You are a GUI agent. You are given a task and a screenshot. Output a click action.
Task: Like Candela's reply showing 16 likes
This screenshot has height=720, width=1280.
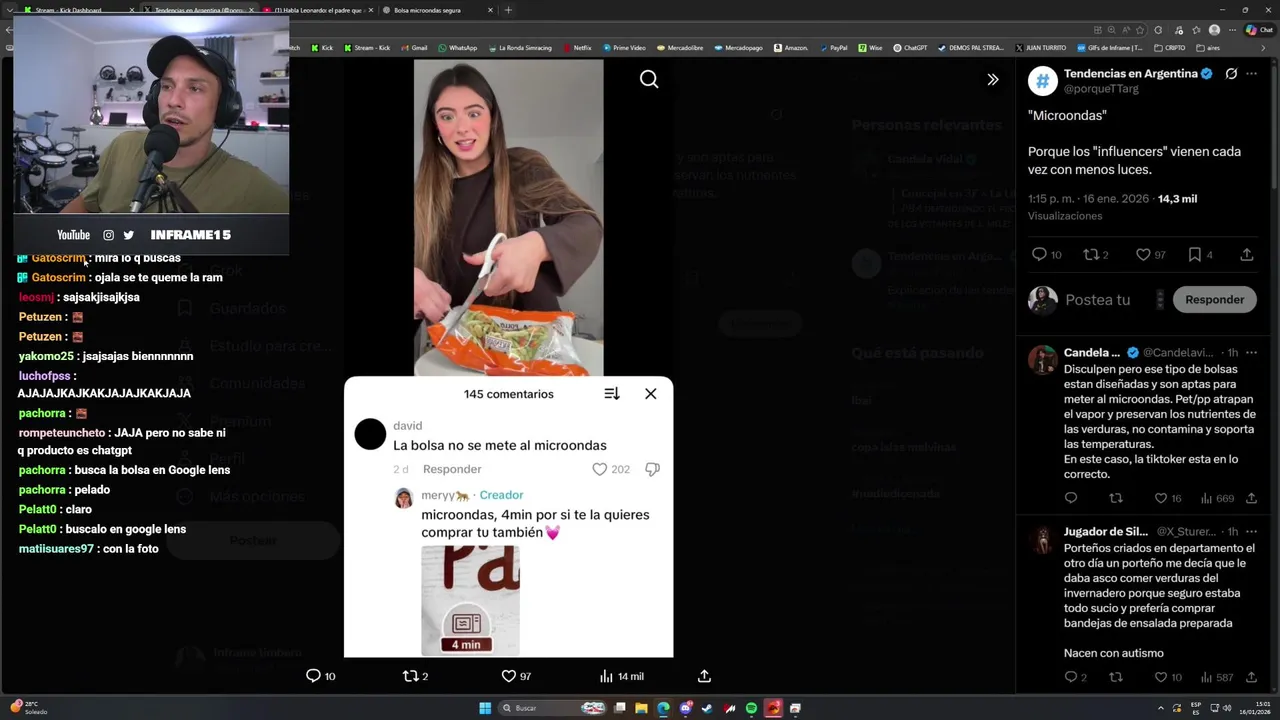click(1161, 498)
